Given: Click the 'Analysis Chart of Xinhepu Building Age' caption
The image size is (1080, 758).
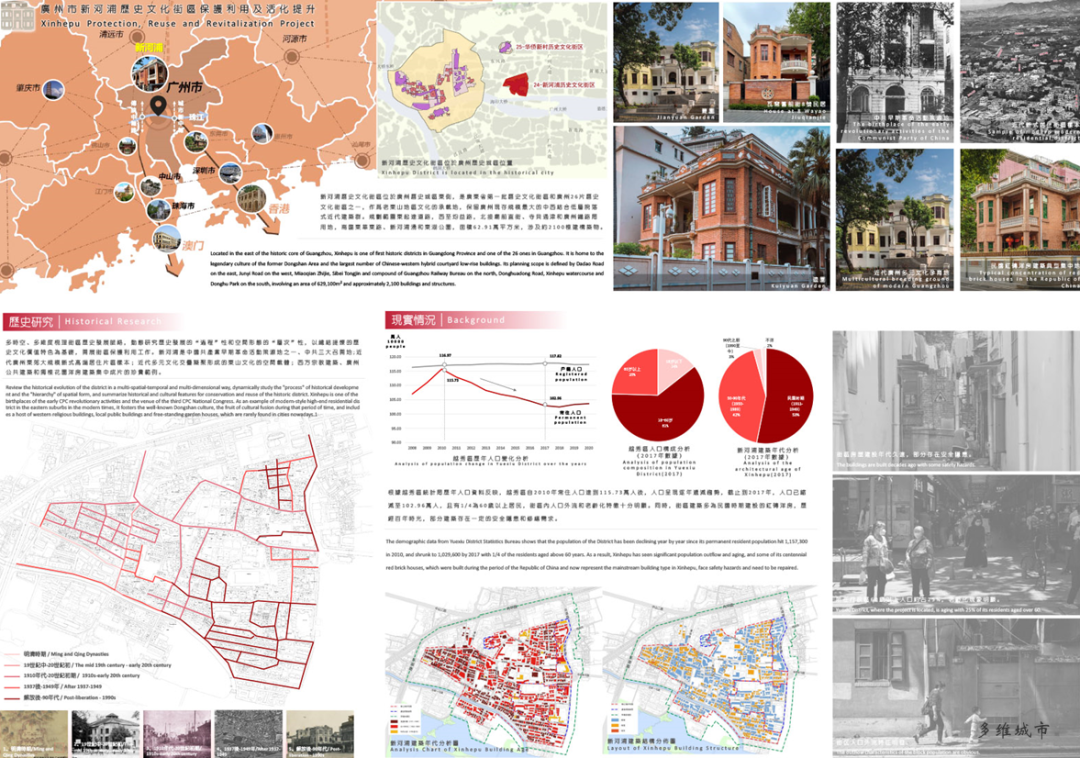Looking at the screenshot, I should [459, 750].
